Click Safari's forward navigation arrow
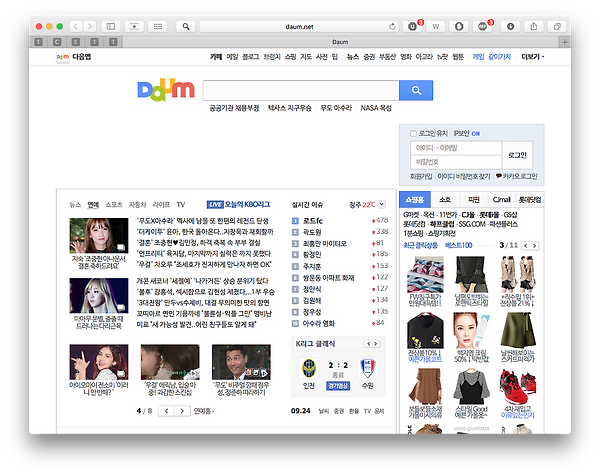This screenshot has height=475, width=600. click(90, 26)
